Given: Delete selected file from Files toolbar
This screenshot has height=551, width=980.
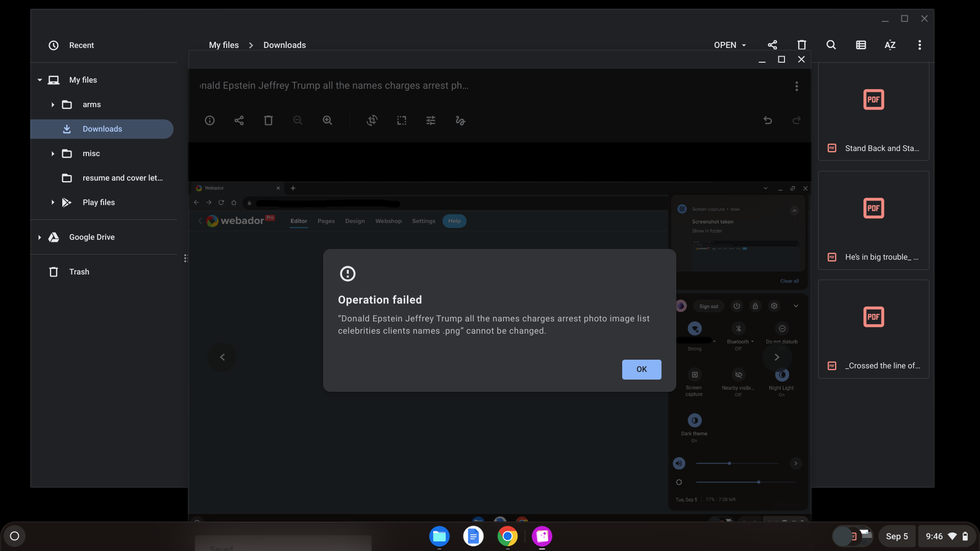Looking at the screenshot, I should (x=802, y=45).
